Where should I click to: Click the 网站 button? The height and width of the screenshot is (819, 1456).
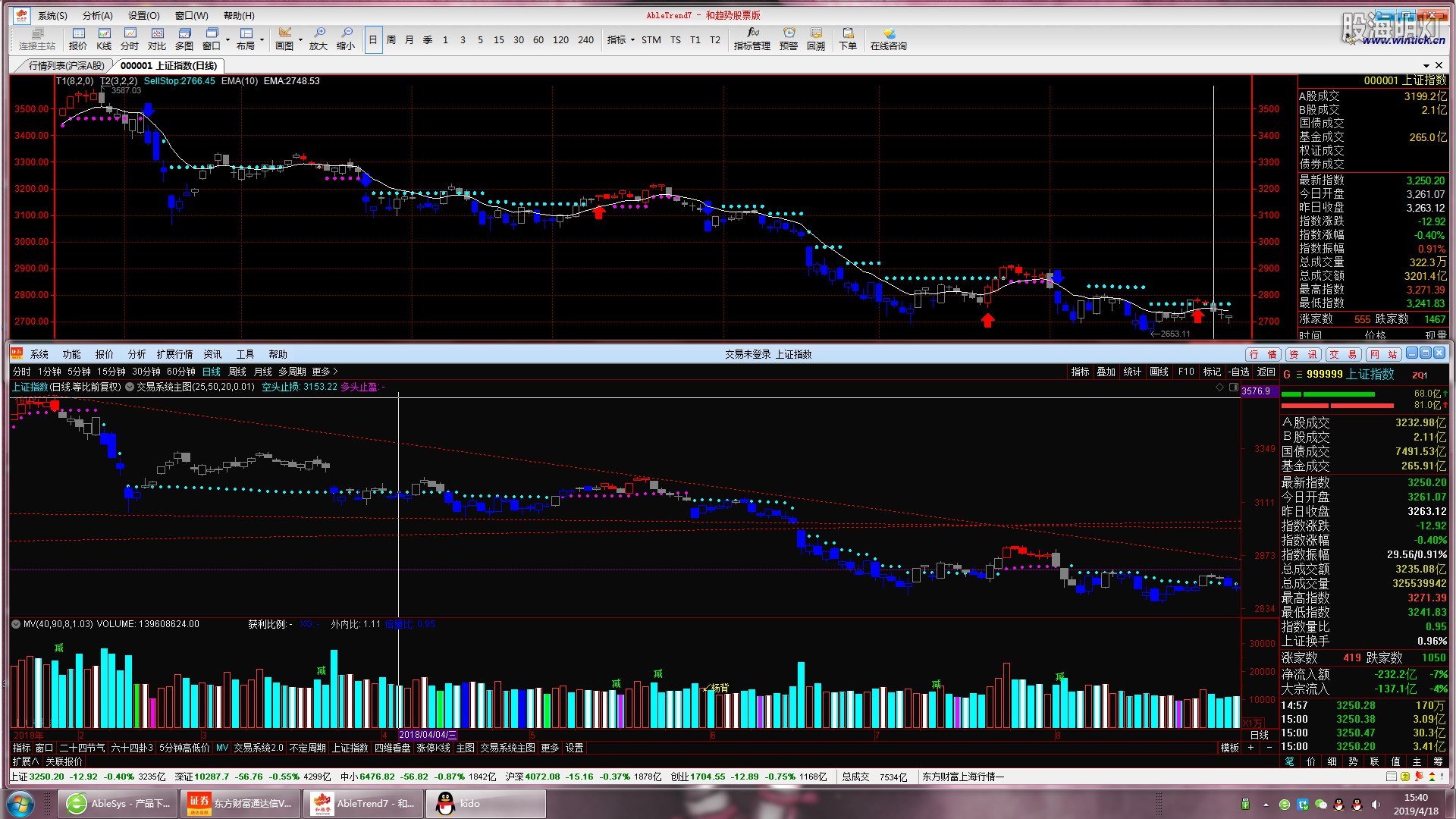tap(1383, 354)
